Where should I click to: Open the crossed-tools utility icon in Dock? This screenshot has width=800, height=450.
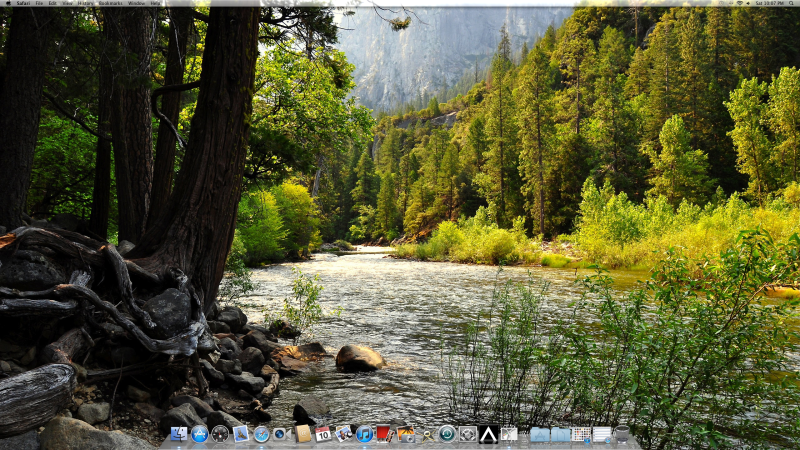click(427, 435)
